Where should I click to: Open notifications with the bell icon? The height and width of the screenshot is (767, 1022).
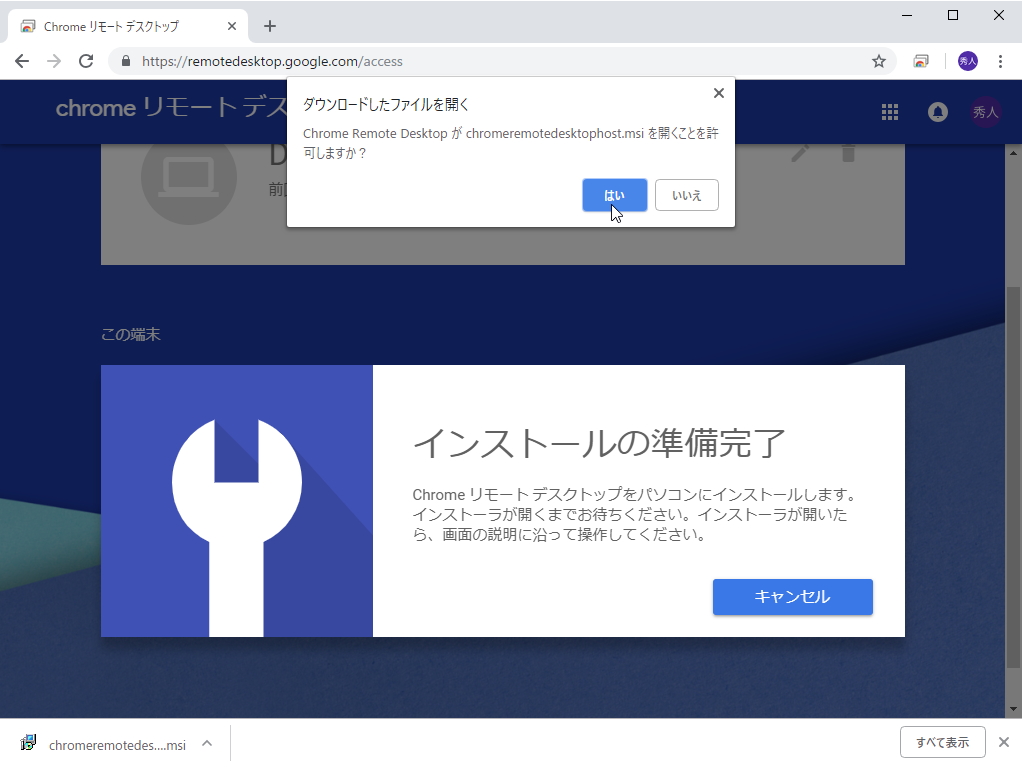[x=937, y=112]
